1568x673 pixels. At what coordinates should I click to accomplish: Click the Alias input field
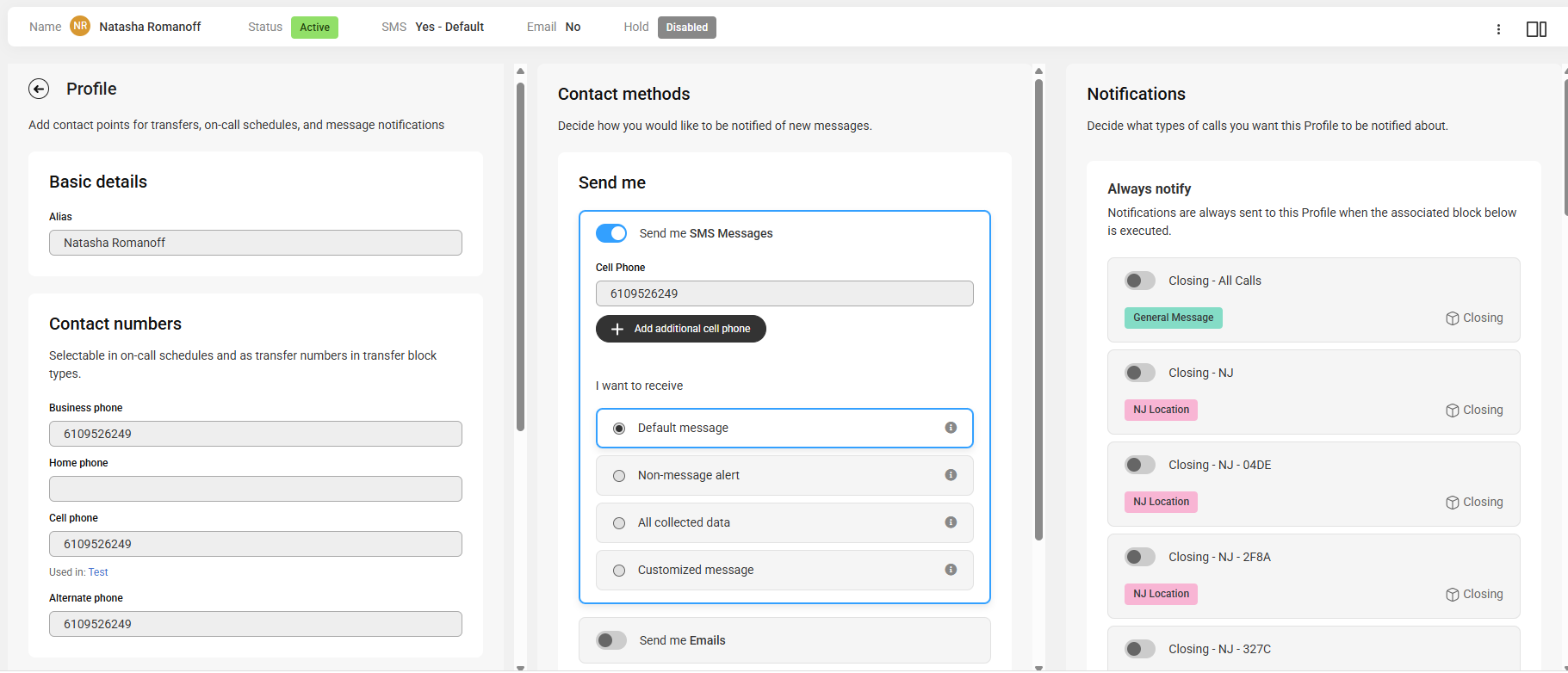tap(256, 243)
